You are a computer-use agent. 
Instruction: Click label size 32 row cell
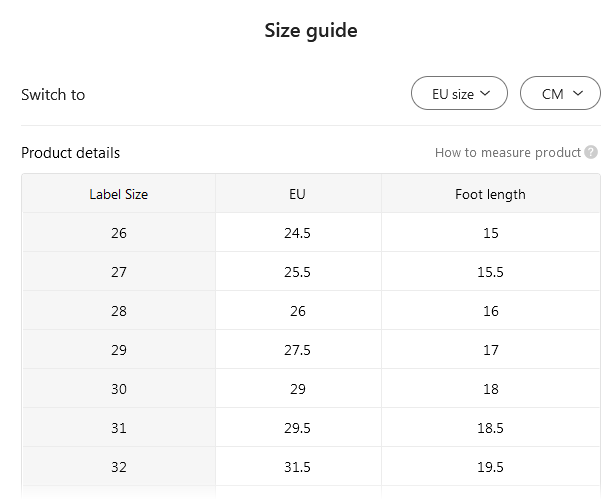[x=119, y=467]
